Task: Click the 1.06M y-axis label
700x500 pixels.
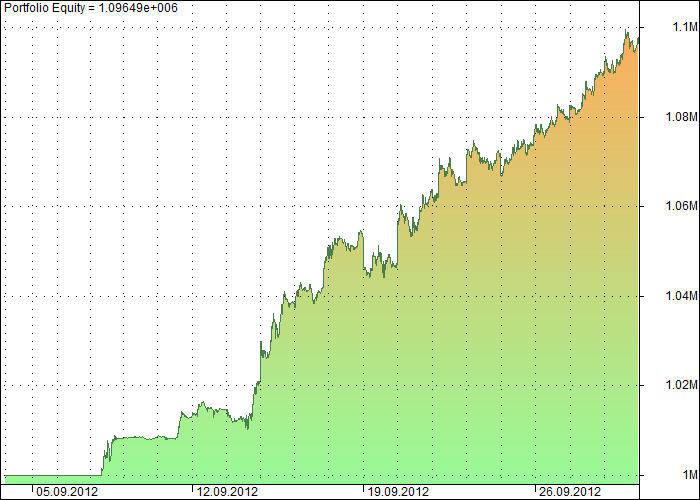Action: click(x=681, y=206)
